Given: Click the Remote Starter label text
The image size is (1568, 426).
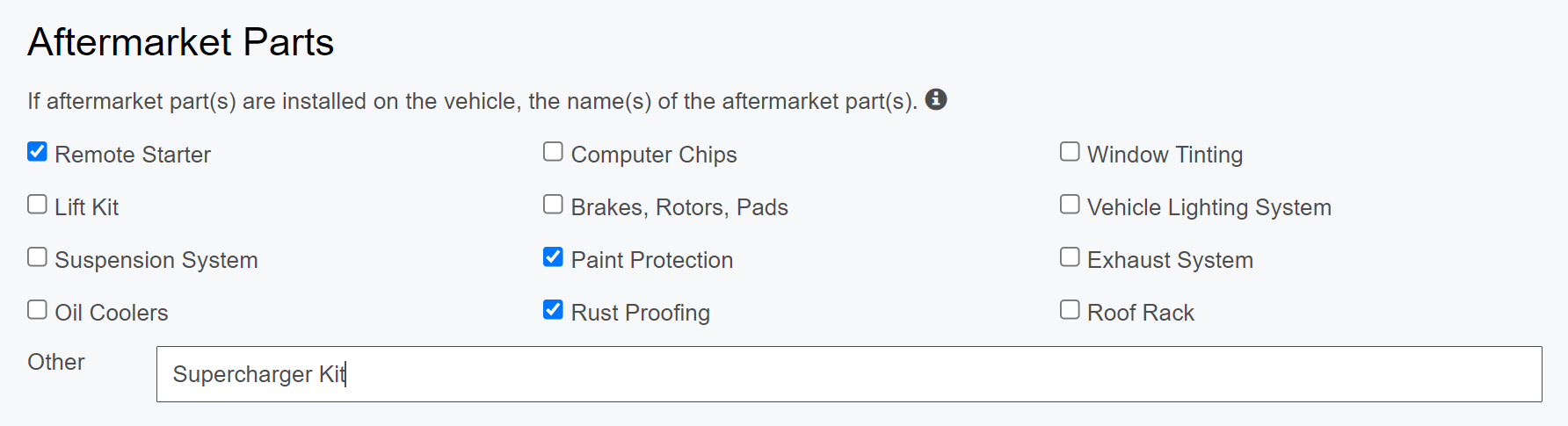Looking at the screenshot, I should click(133, 155).
